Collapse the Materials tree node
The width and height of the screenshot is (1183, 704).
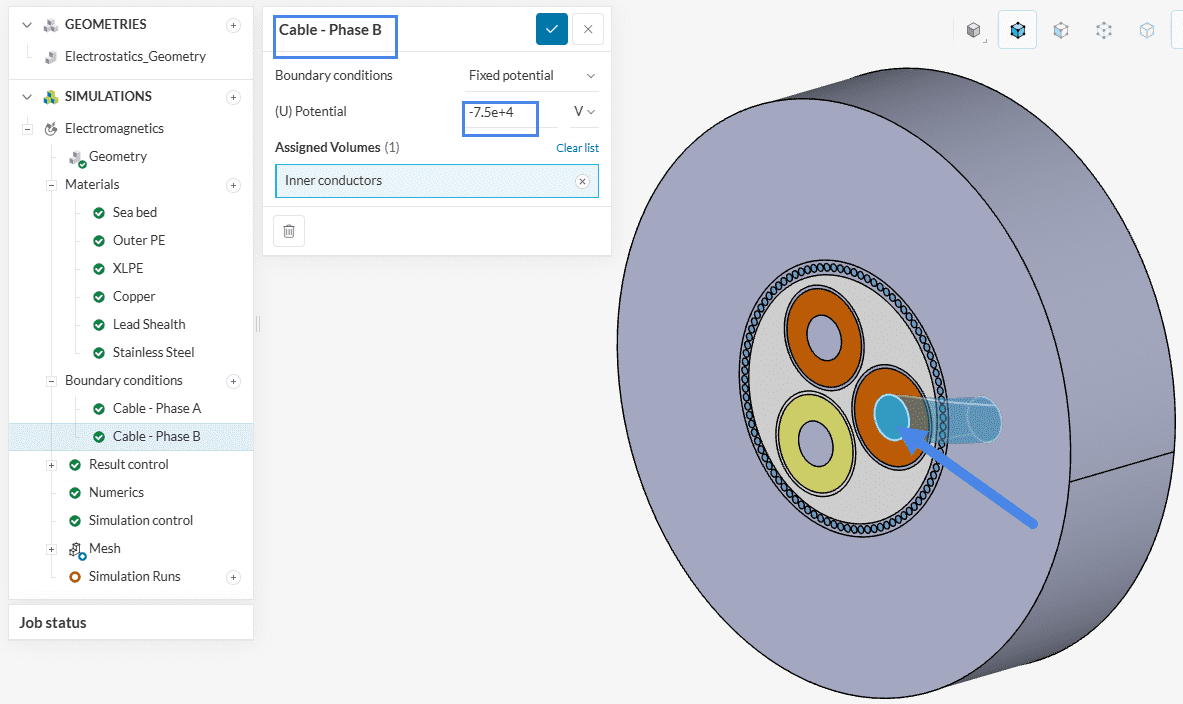(x=51, y=185)
